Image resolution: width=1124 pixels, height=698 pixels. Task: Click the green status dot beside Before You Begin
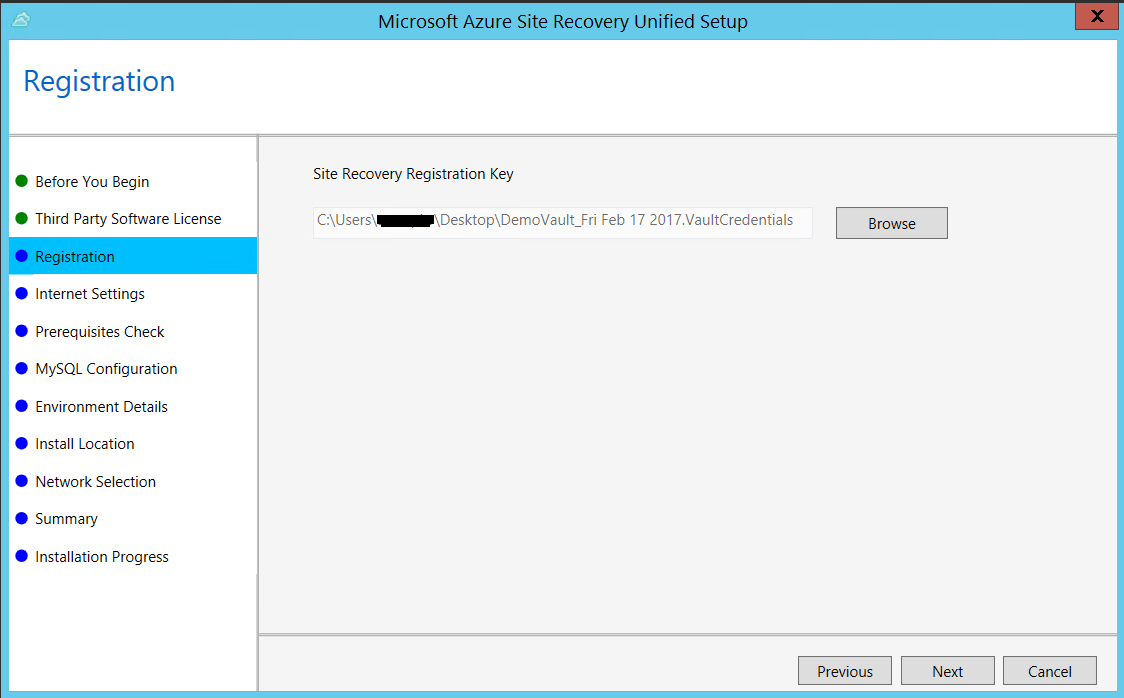click(23, 181)
